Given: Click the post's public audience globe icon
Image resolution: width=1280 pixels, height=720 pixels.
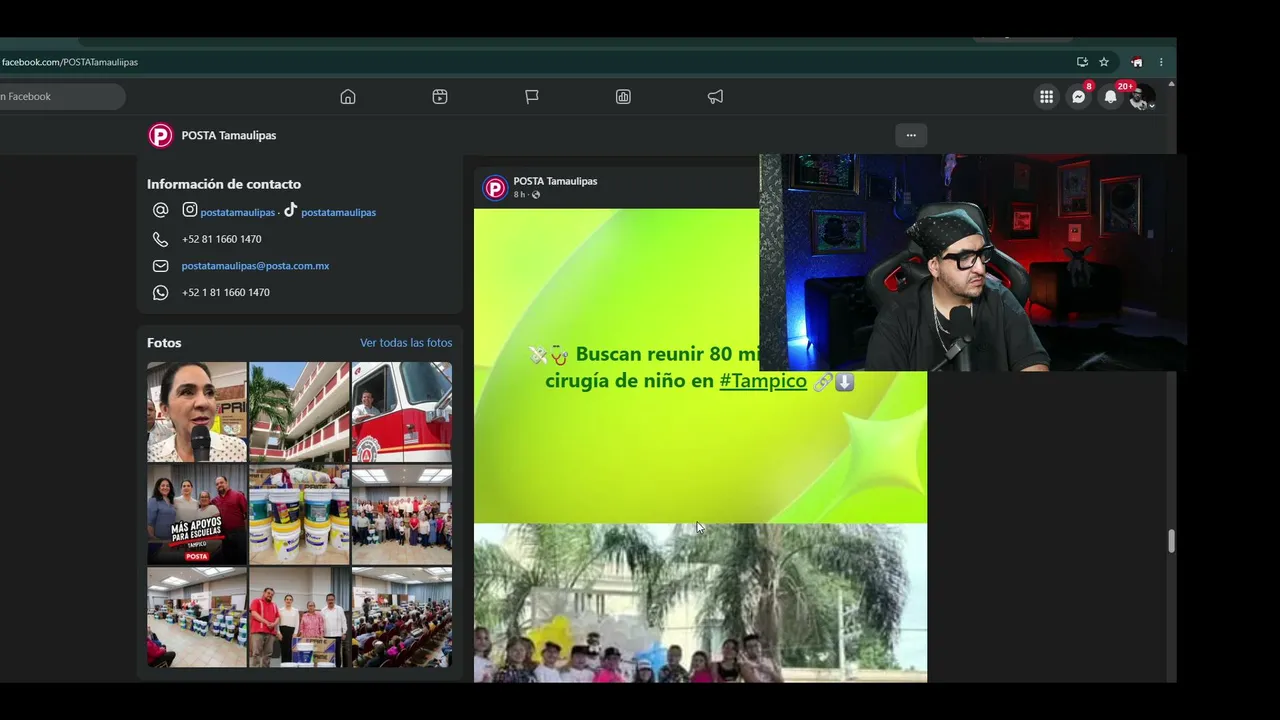Looking at the screenshot, I should tap(536, 195).
